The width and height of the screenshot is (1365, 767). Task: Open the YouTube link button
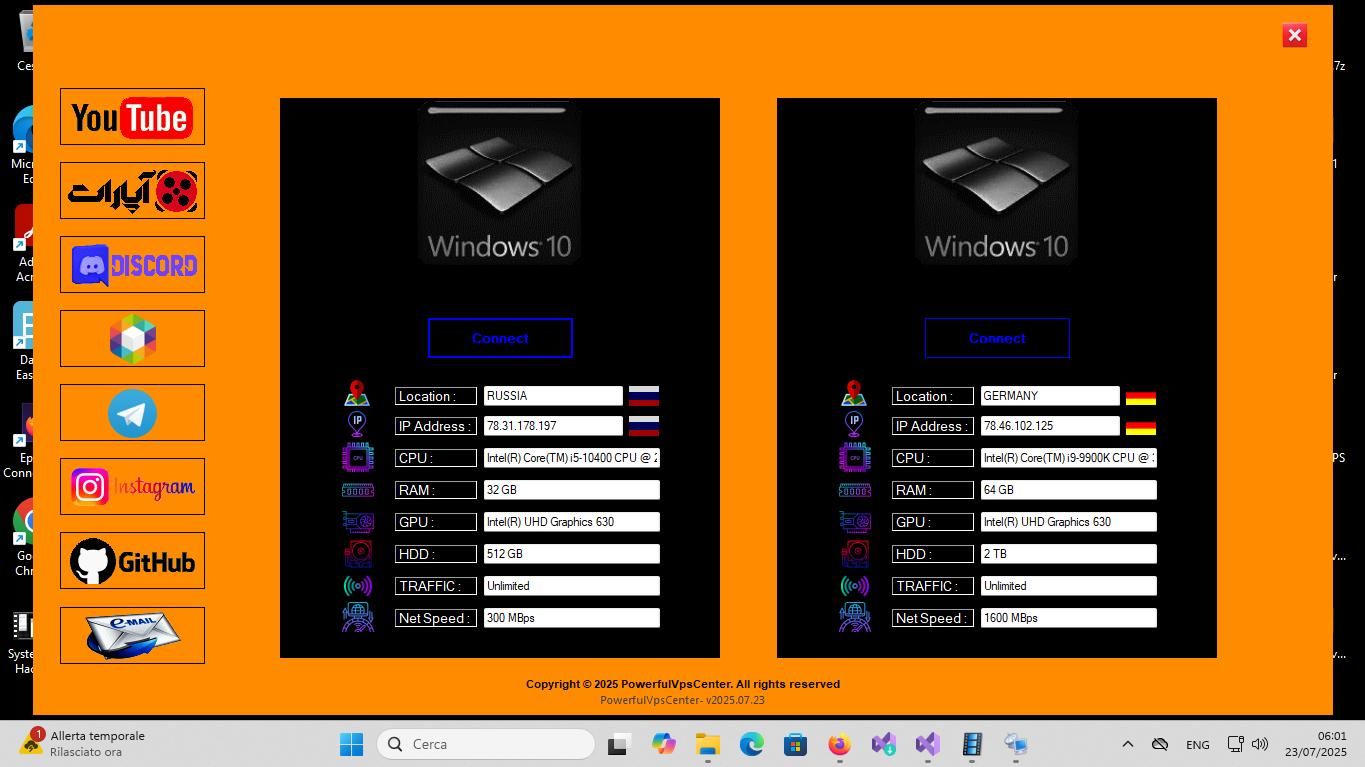(x=132, y=117)
